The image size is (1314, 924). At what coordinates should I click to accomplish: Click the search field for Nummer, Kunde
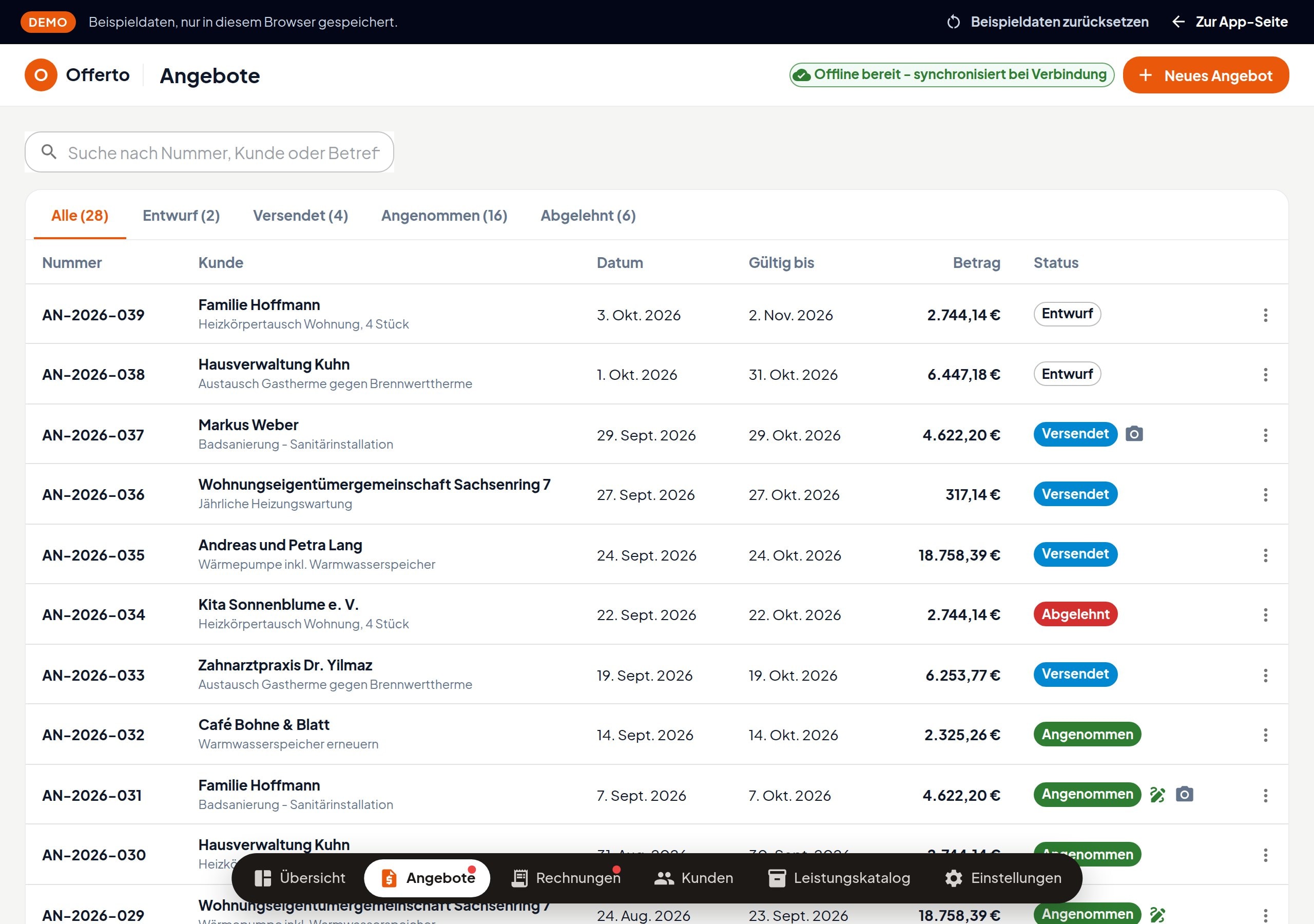[x=209, y=152]
